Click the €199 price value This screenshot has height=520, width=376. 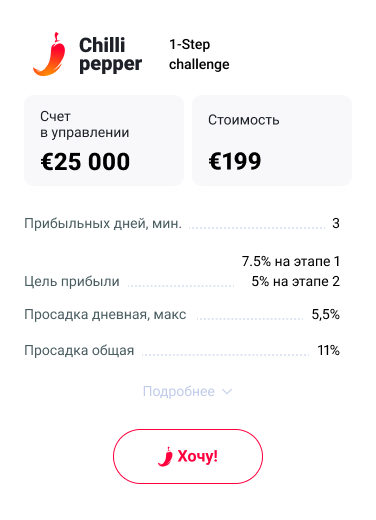pyautogui.click(x=235, y=161)
